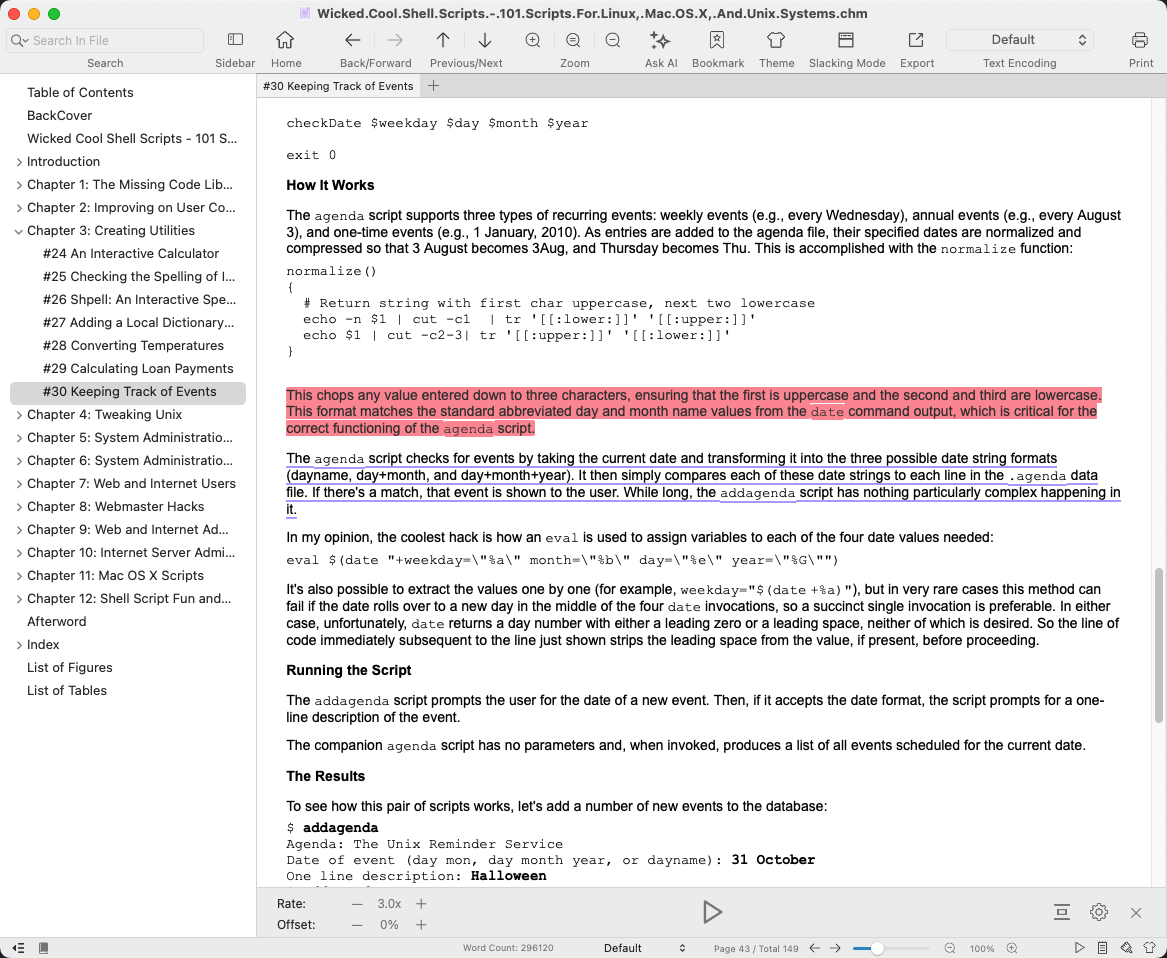The image size is (1167, 958).
Task: Select the #30 Keeping Track of Events tab
Action: tap(338, 86)
